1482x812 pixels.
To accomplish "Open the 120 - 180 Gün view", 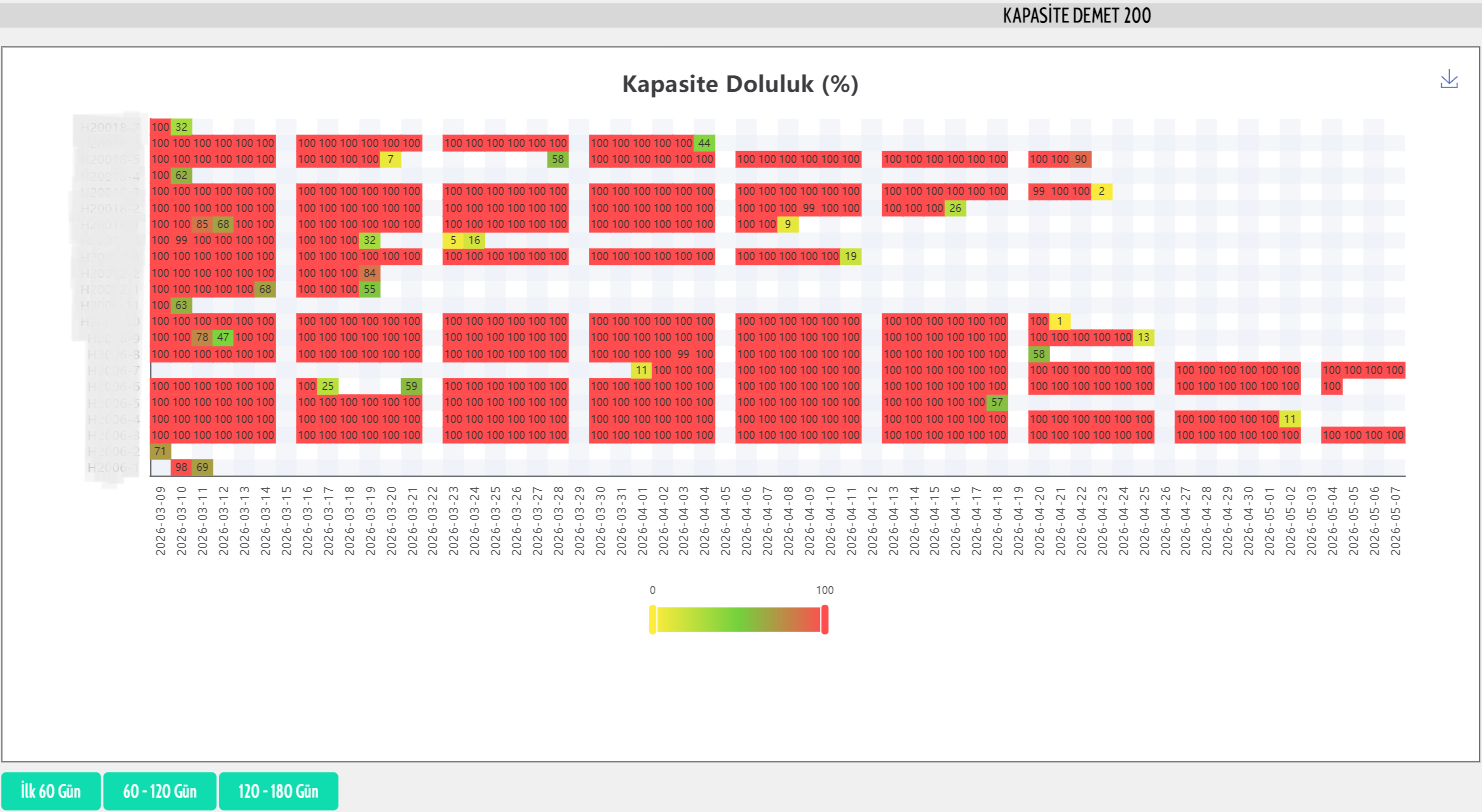I will [x=278, y=791].
